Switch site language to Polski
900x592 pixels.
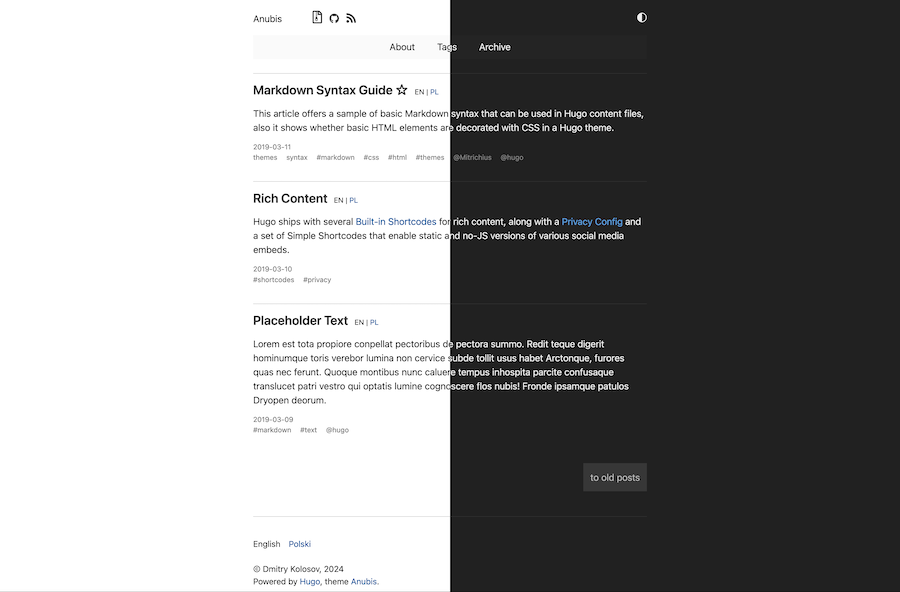click(300, 544)
